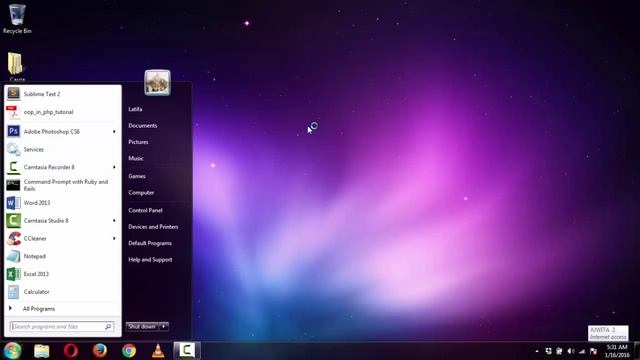Open Documents from the Start menu

tap(142, 126)
